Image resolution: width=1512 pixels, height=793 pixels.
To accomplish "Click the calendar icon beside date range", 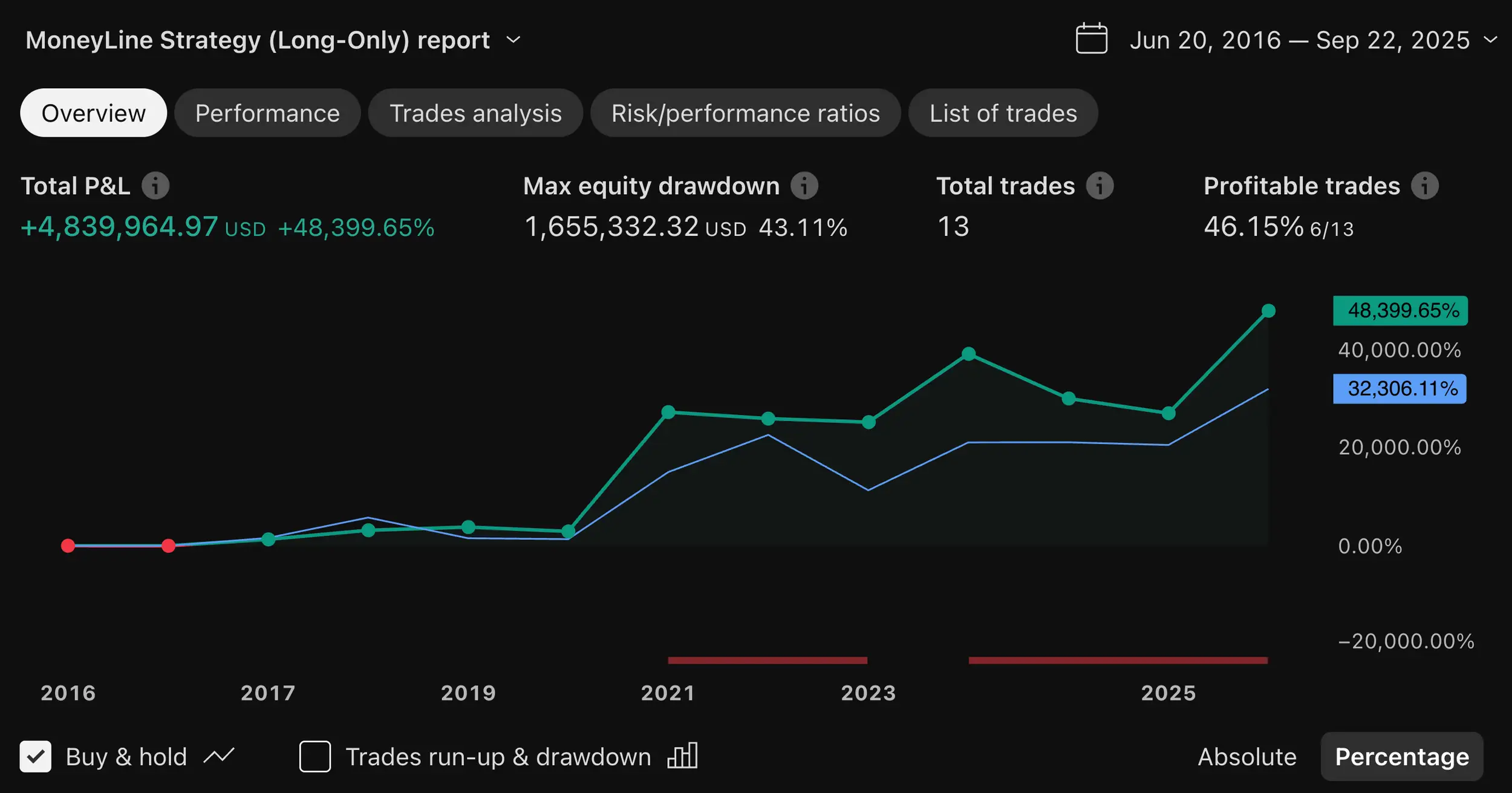I will [1092, 39].
